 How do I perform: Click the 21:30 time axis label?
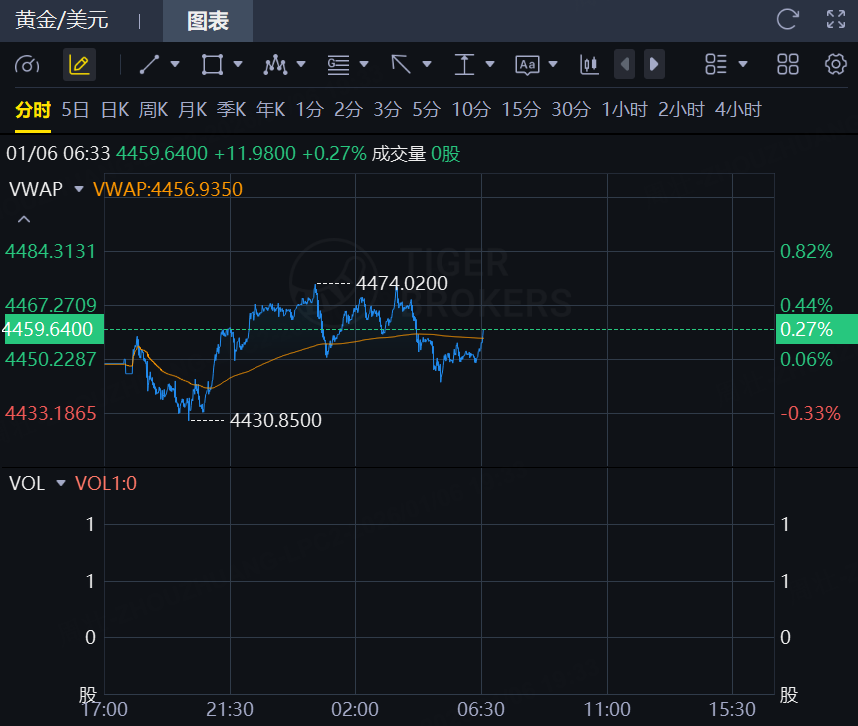230,710
